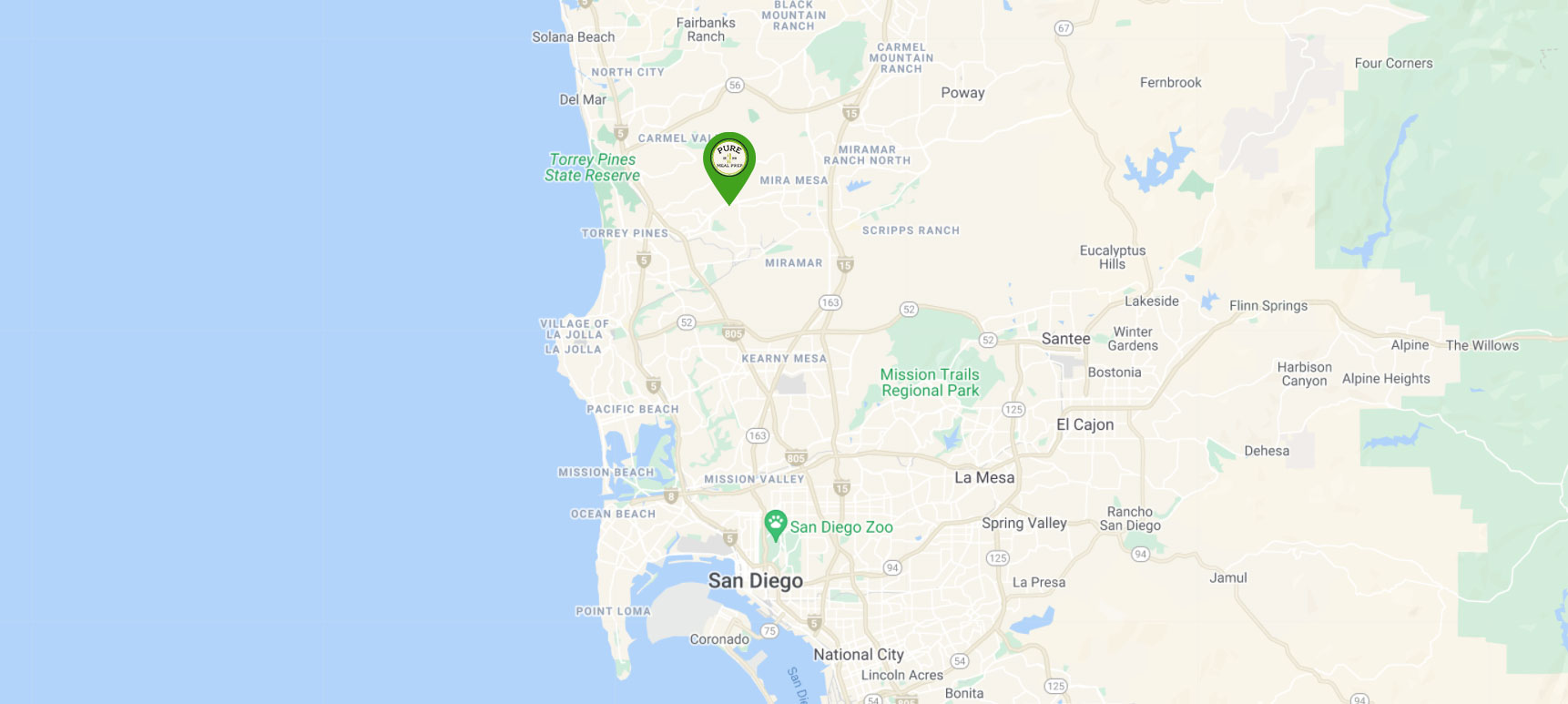Click the green Pure Meal Prep map pin
Viewport: 1568px width, 704px height.
[x=729, y=167]
